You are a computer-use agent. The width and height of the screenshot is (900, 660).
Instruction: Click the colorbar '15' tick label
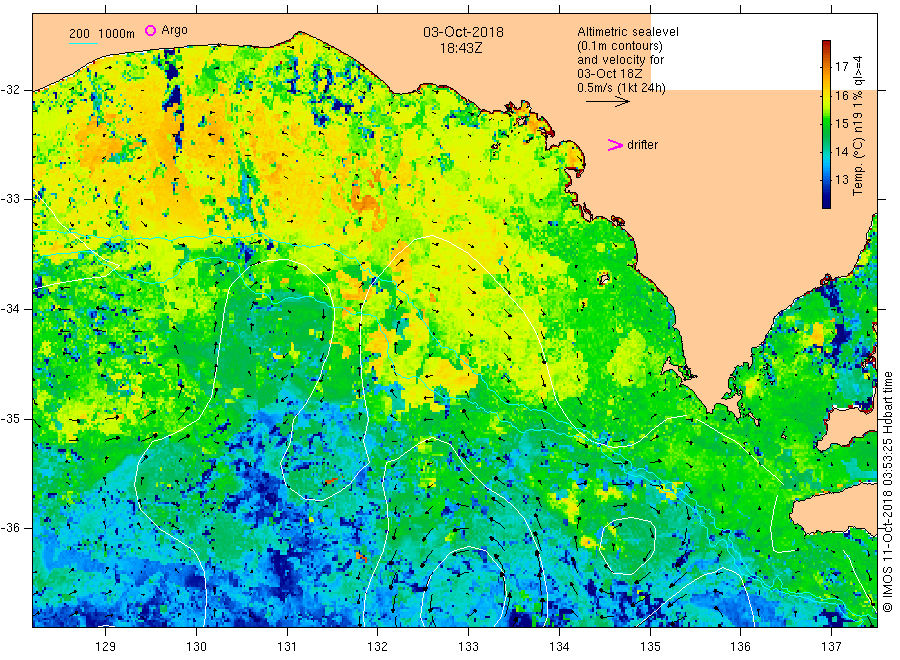pyautogui.click(x=841, y=123)
